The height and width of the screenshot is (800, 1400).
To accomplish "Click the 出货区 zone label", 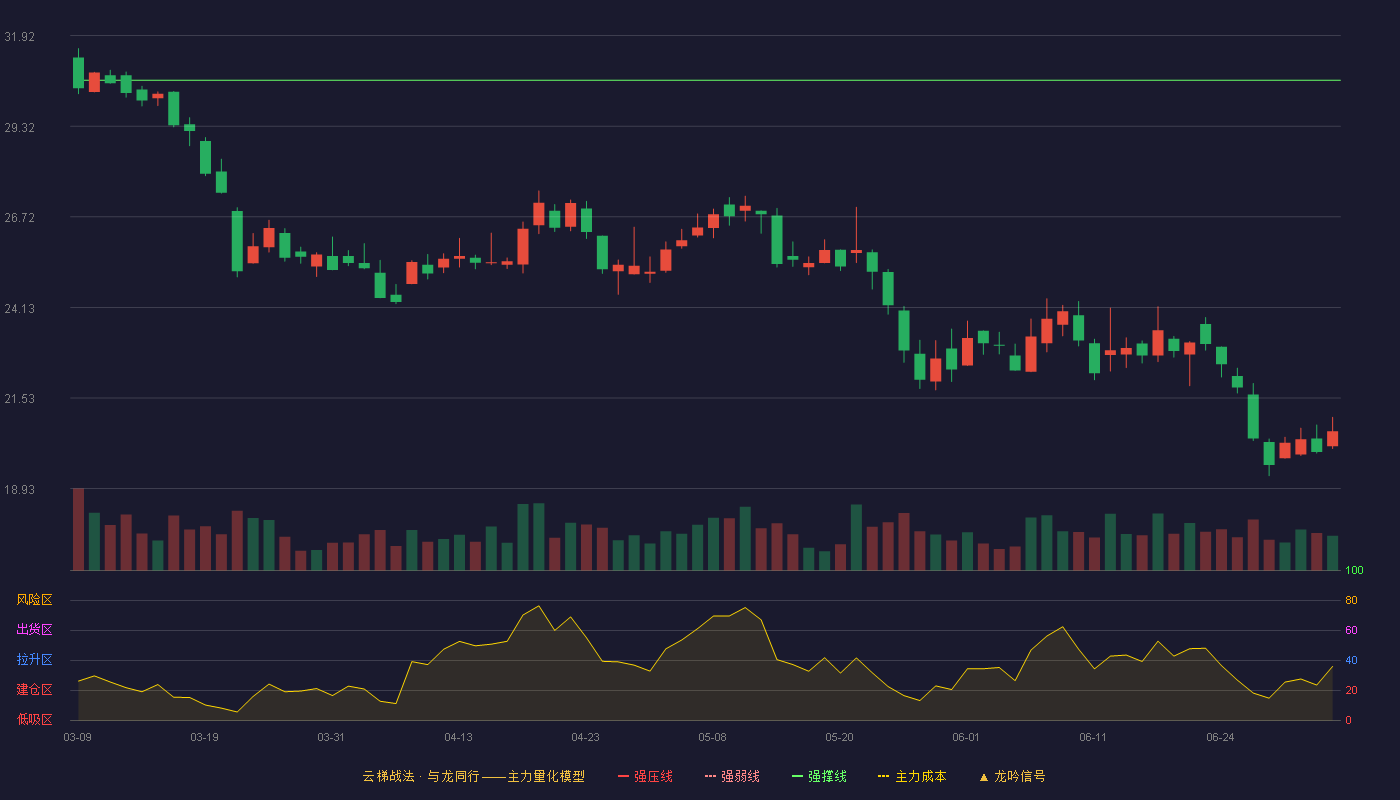I will pos(34,630).
